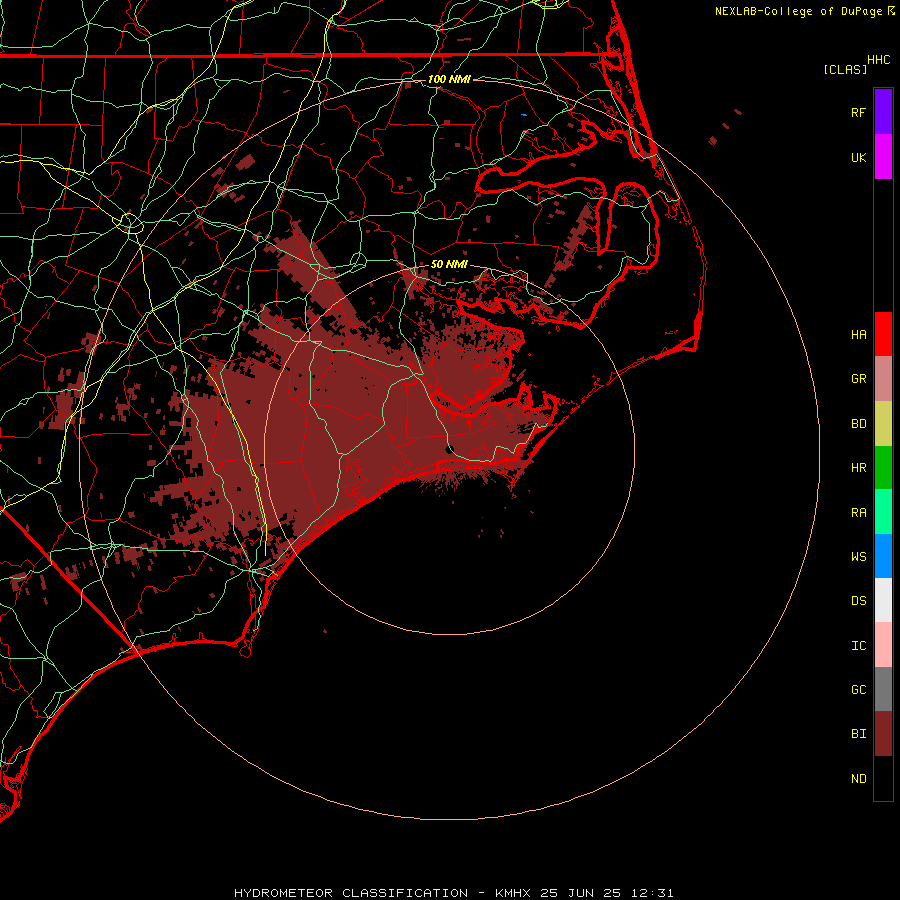Click the 12:31 time stamp

651,893
